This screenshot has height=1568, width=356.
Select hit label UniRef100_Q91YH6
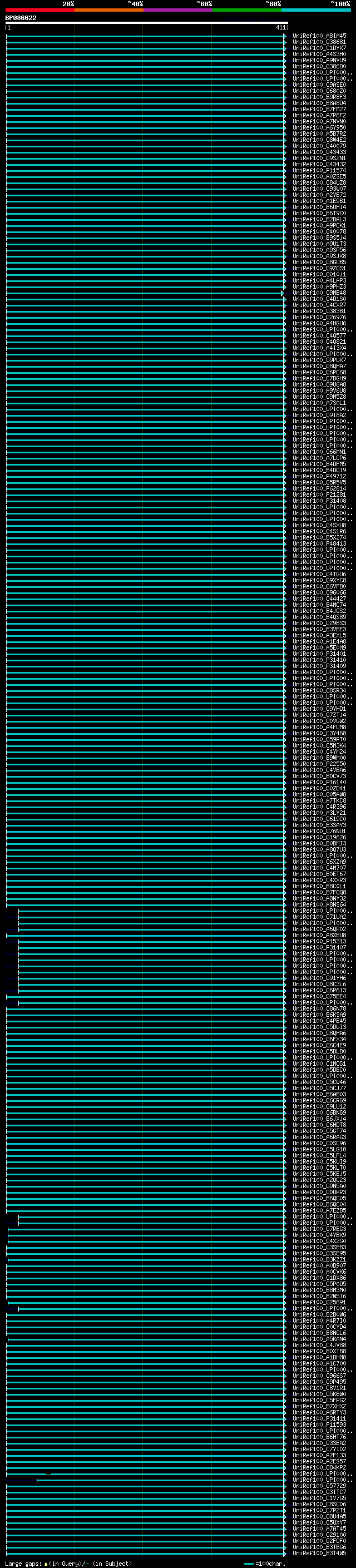point(319,978)
